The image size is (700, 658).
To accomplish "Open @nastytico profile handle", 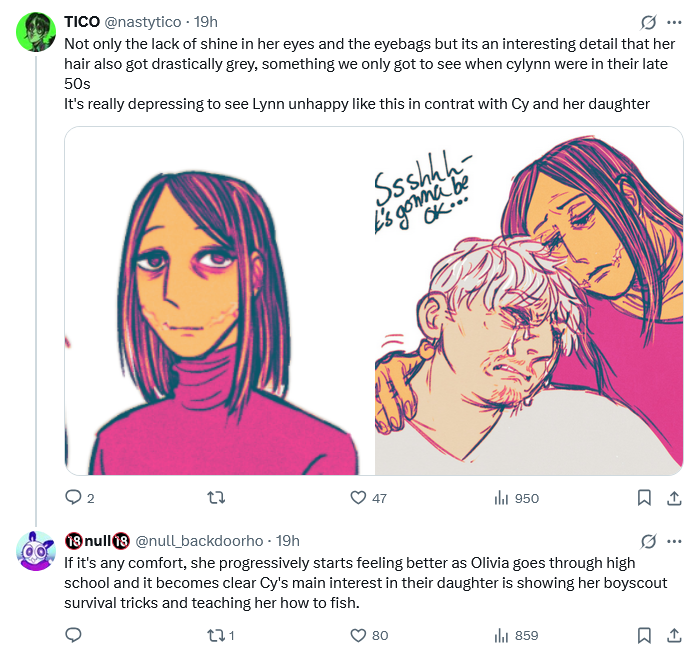I will tap(142, 21).
